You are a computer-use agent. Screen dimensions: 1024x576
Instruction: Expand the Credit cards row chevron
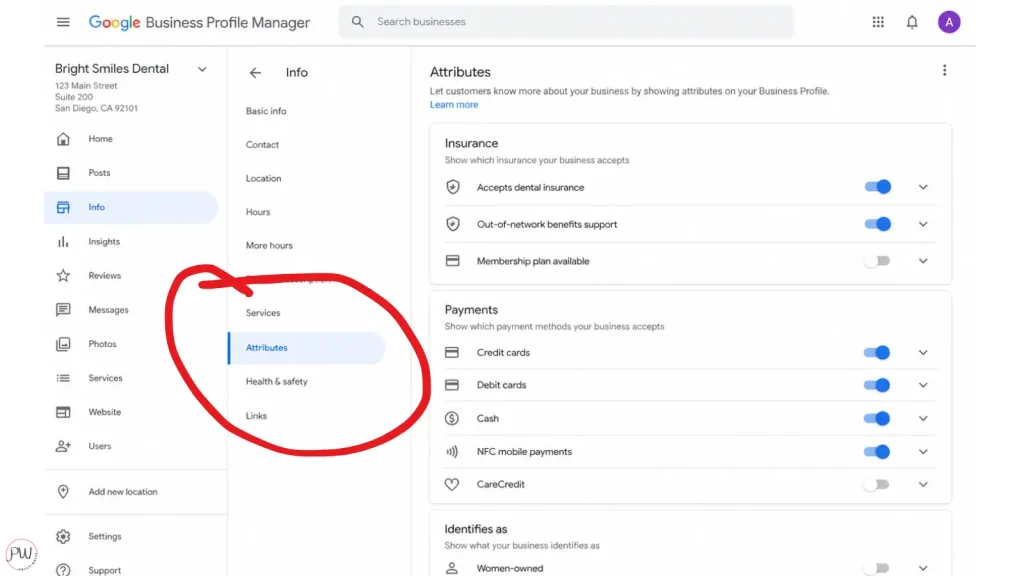pyautogui.click(x=923, y=353)
